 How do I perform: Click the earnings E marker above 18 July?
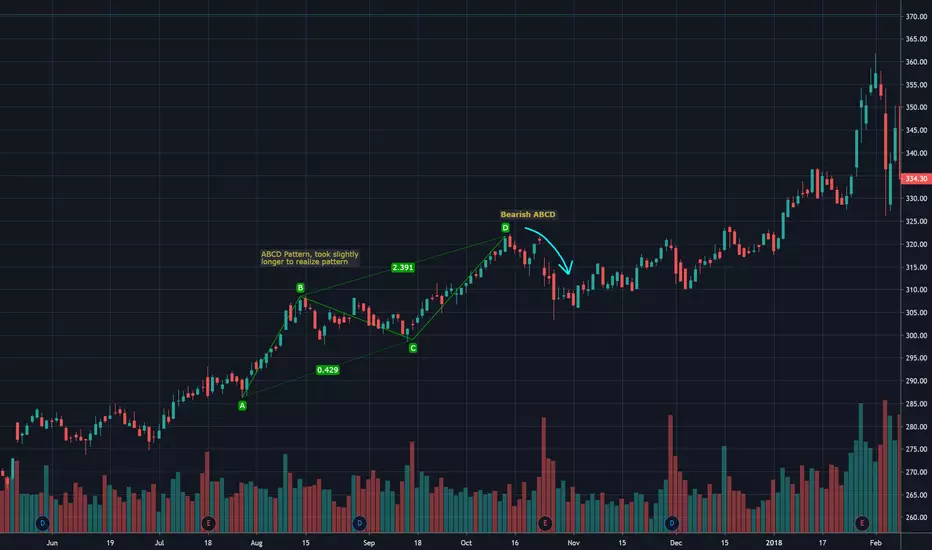[x=208, y=523]
